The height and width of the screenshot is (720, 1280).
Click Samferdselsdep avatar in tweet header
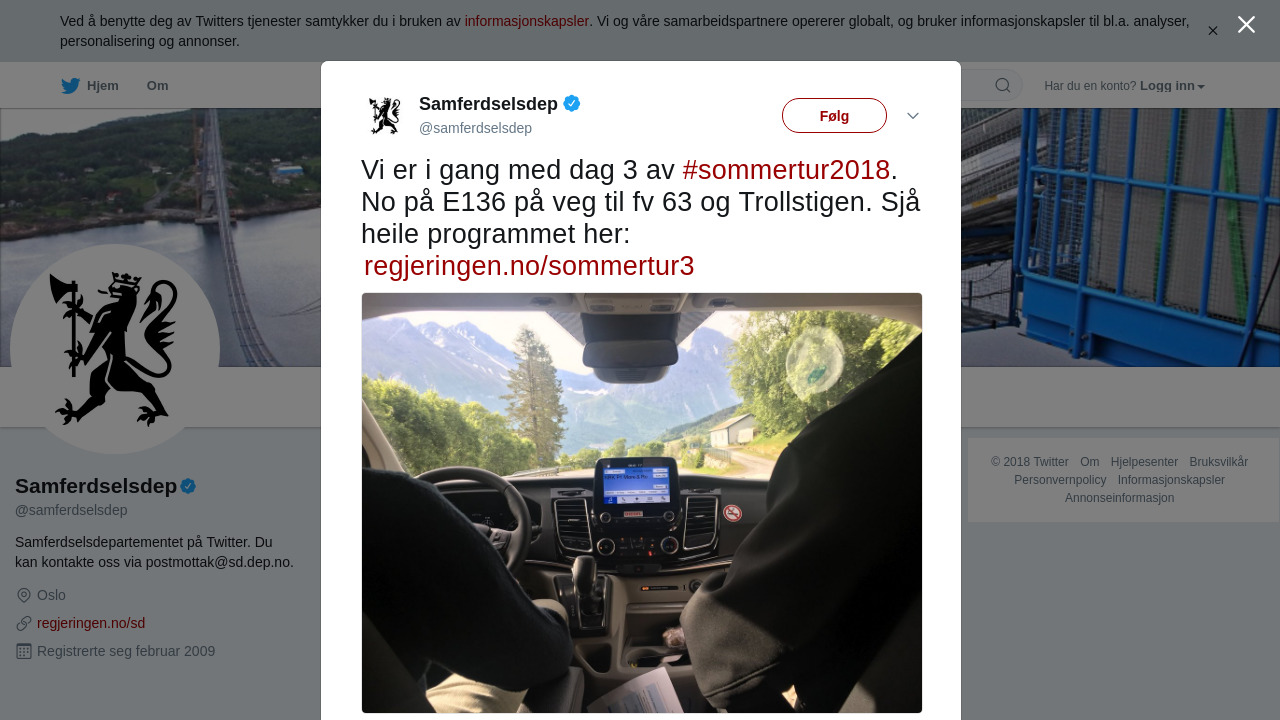coord(384,115)
